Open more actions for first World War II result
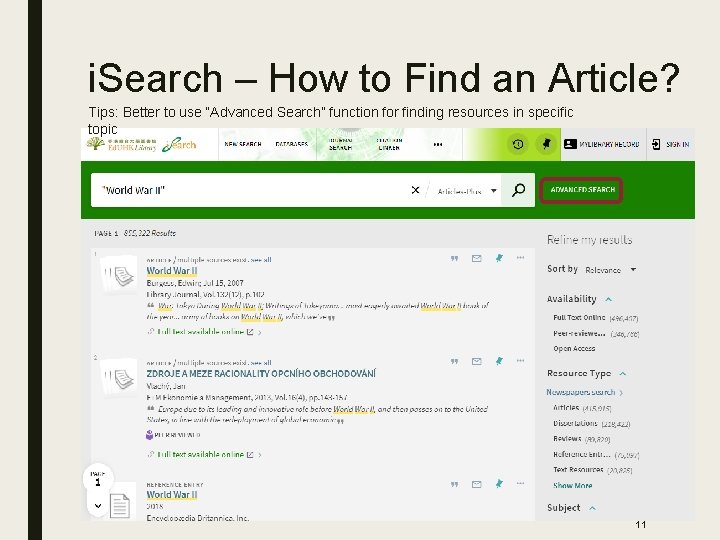 [520, 258]
